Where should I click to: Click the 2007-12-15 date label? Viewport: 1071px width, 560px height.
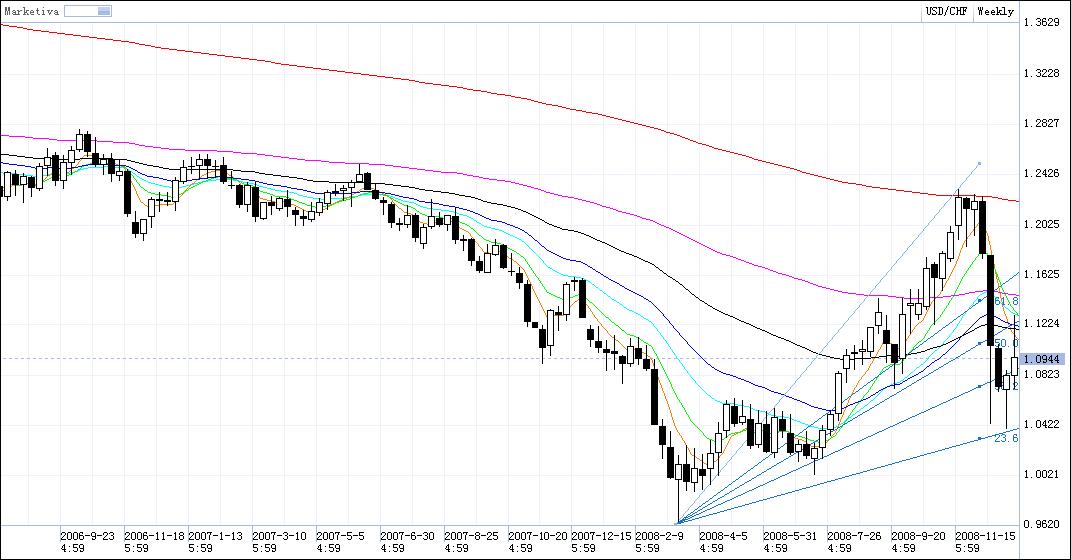(x=602, y=536)
